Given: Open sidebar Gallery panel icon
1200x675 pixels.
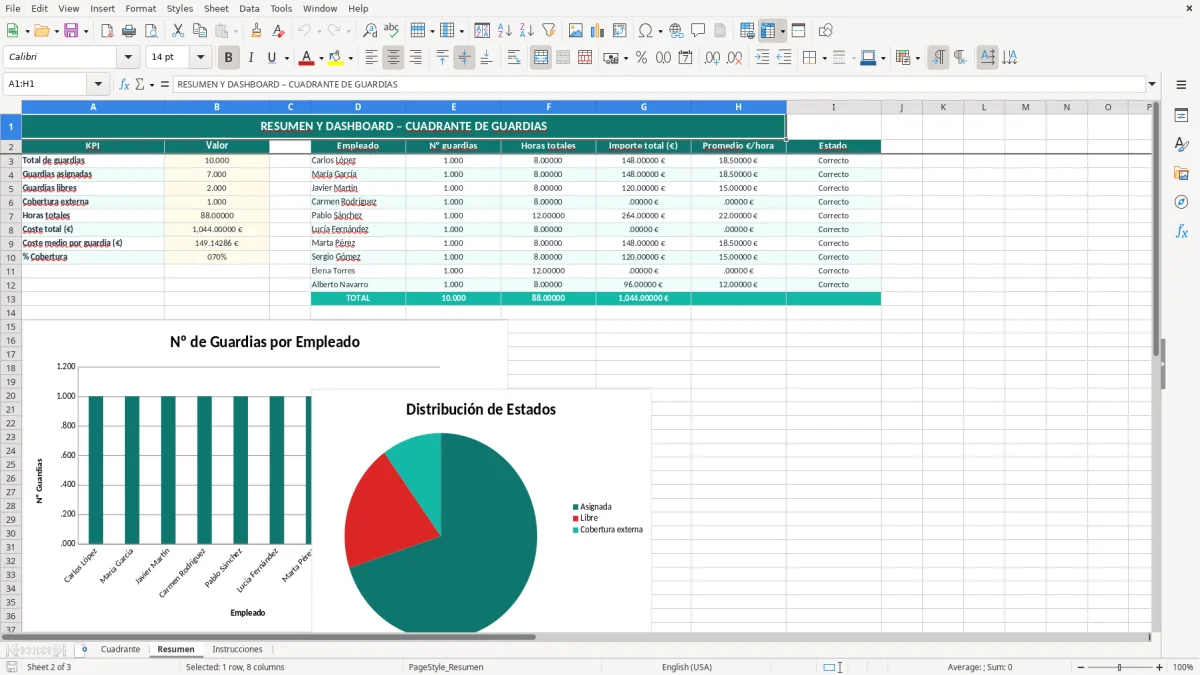Looking at the screenshot, I should coord(1181,173).
